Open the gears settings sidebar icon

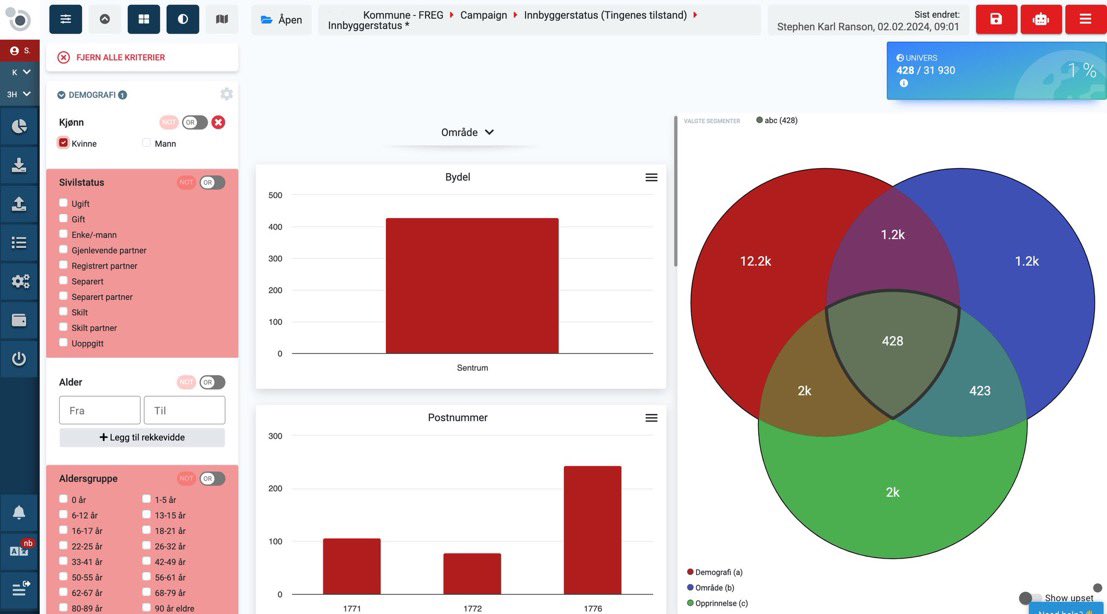[x=19, y=282]
